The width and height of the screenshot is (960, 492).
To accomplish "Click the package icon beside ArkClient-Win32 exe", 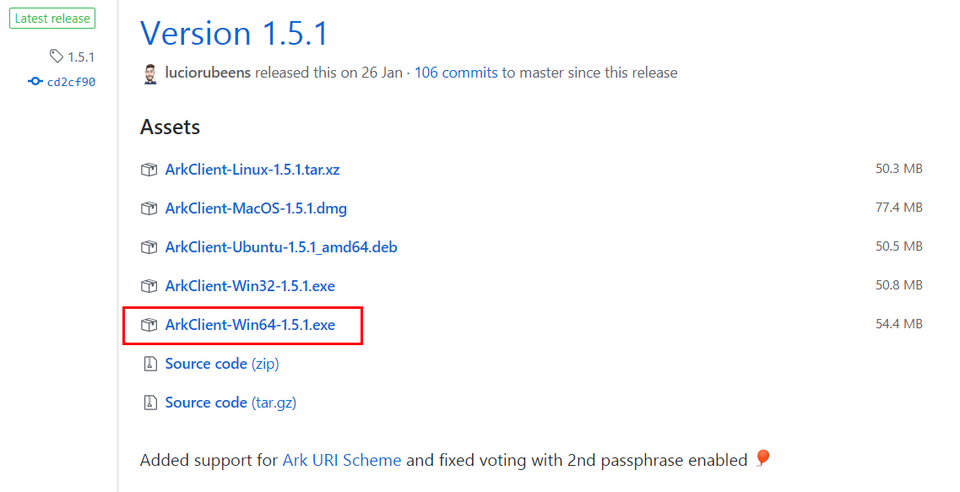I will tap(149, 286).
